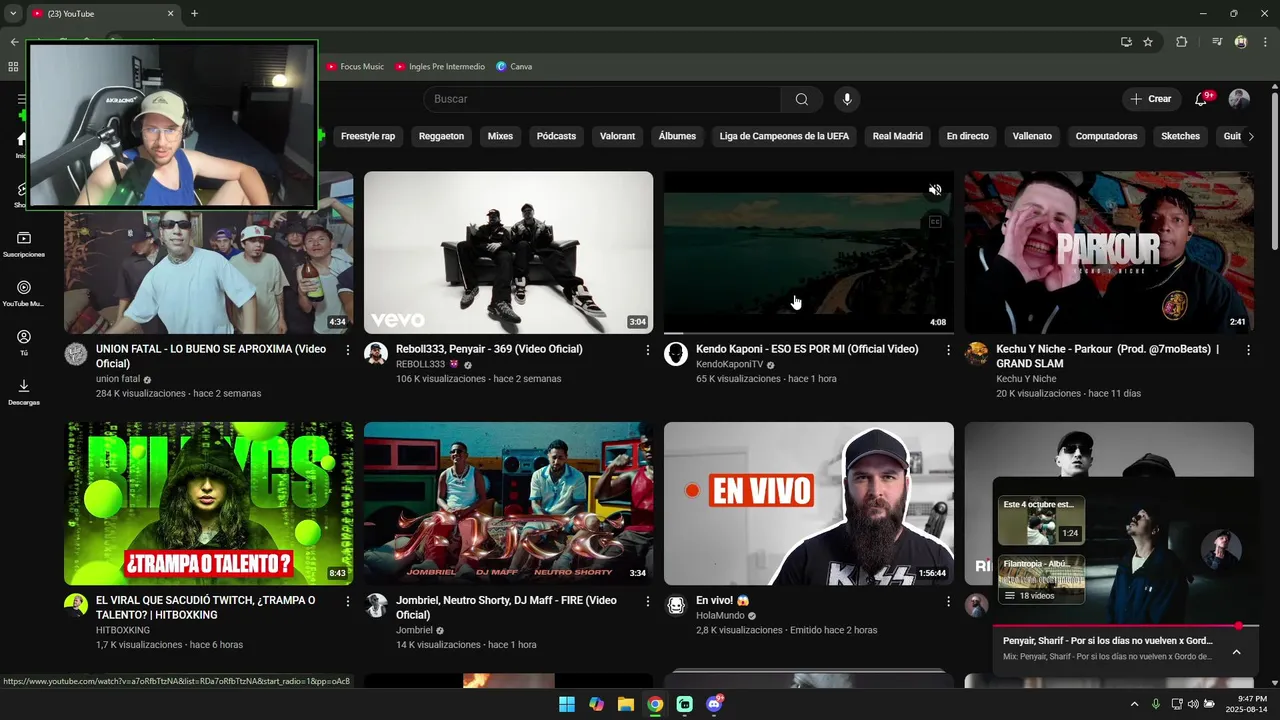Open the Chrome profile avatar in toolbar
The height and width of the screenshot is (720, 1280).
(x=1241, y=42)
